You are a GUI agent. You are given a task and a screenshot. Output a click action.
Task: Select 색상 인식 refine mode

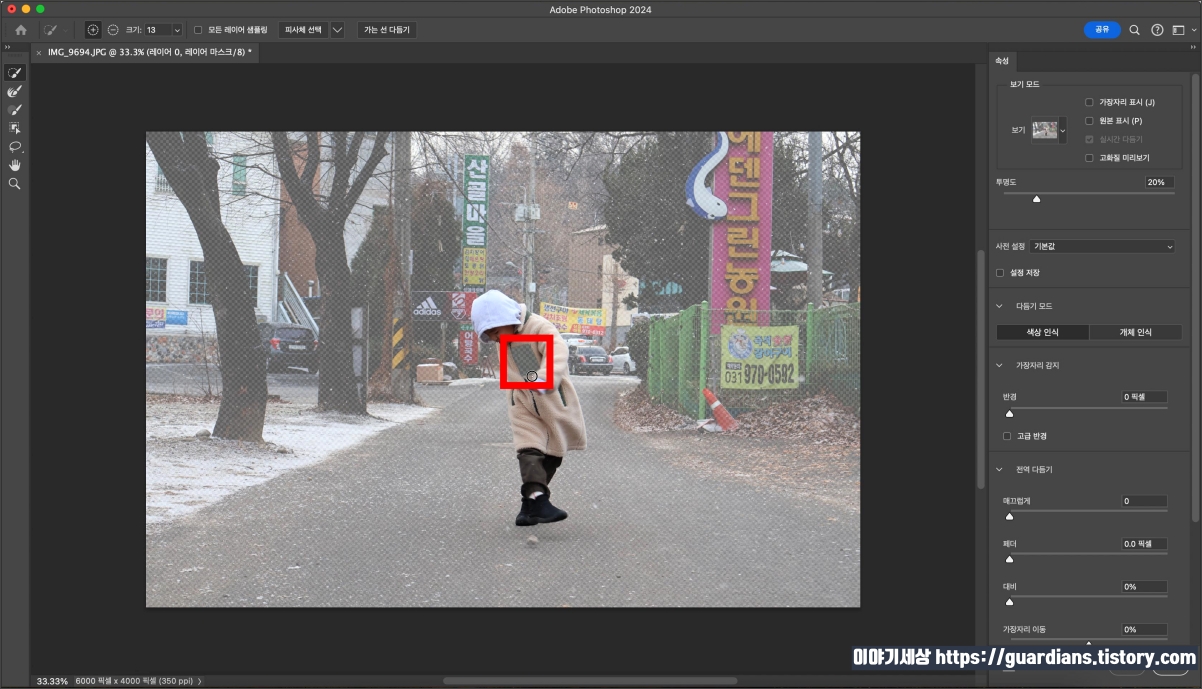[1042, 332]
